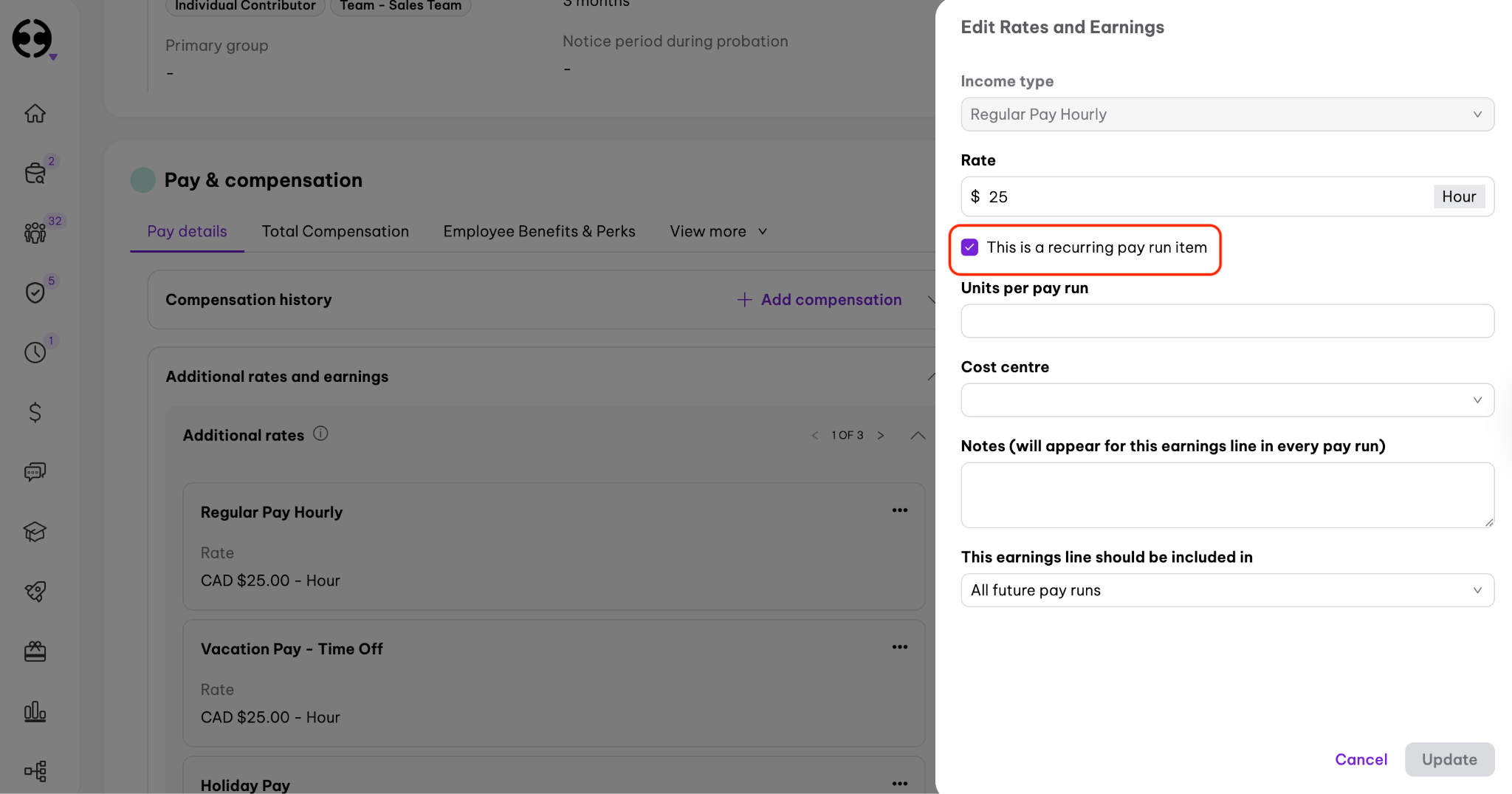
Task: Open the People icon with badge 32
Action: coord(35,233)
